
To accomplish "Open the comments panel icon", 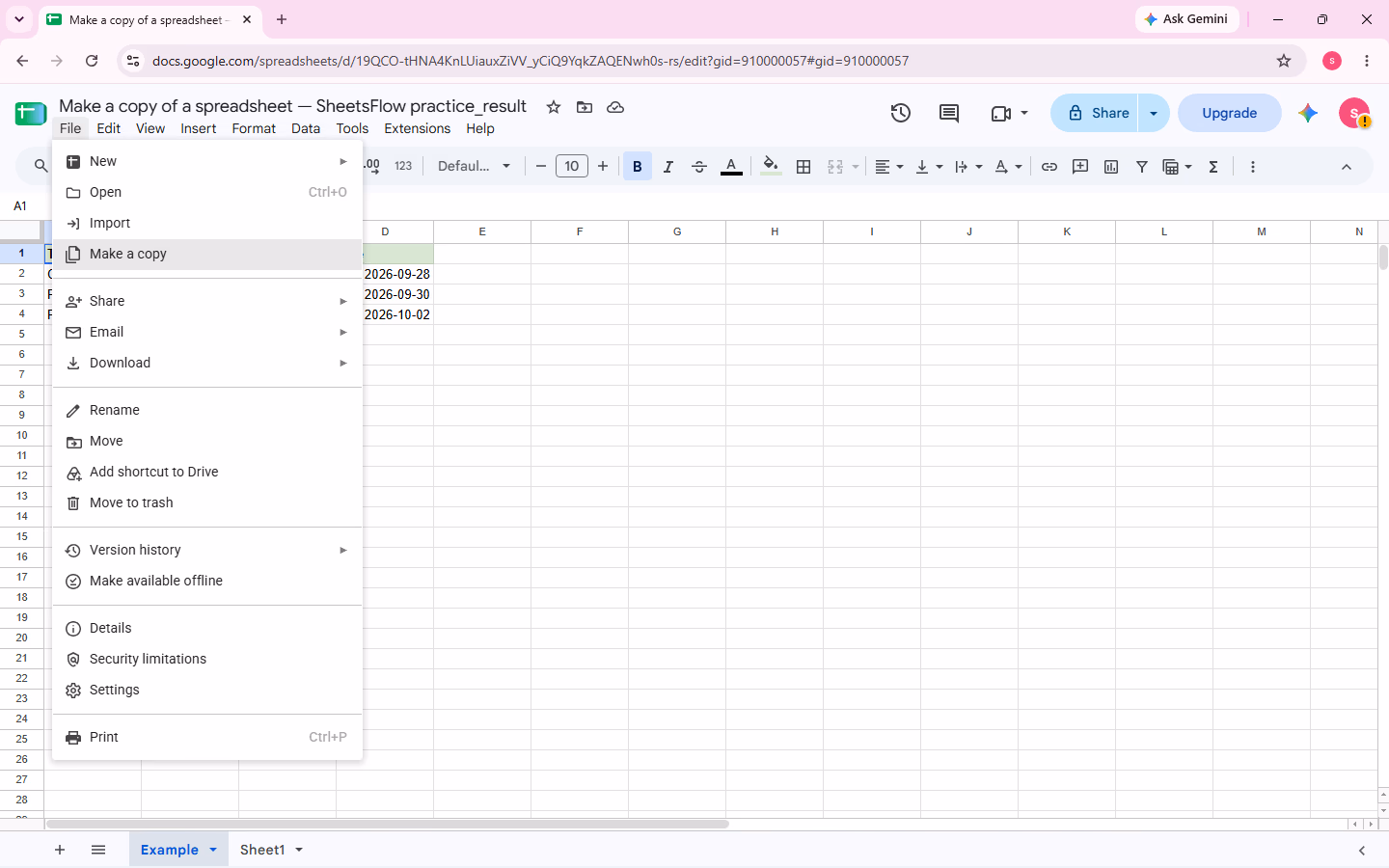I will click(x=949, y=113).
